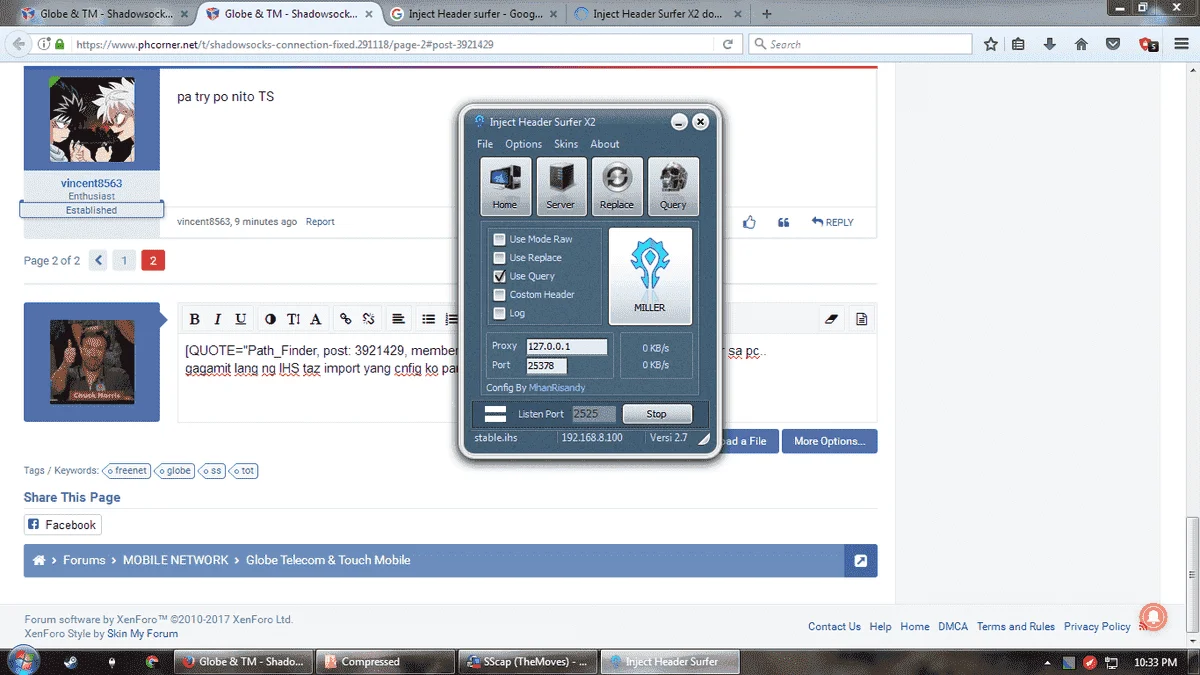This screenshot has height=675, width=1200.
Task: Switch editor to BB code mode icon
Action: coord(861,319)
